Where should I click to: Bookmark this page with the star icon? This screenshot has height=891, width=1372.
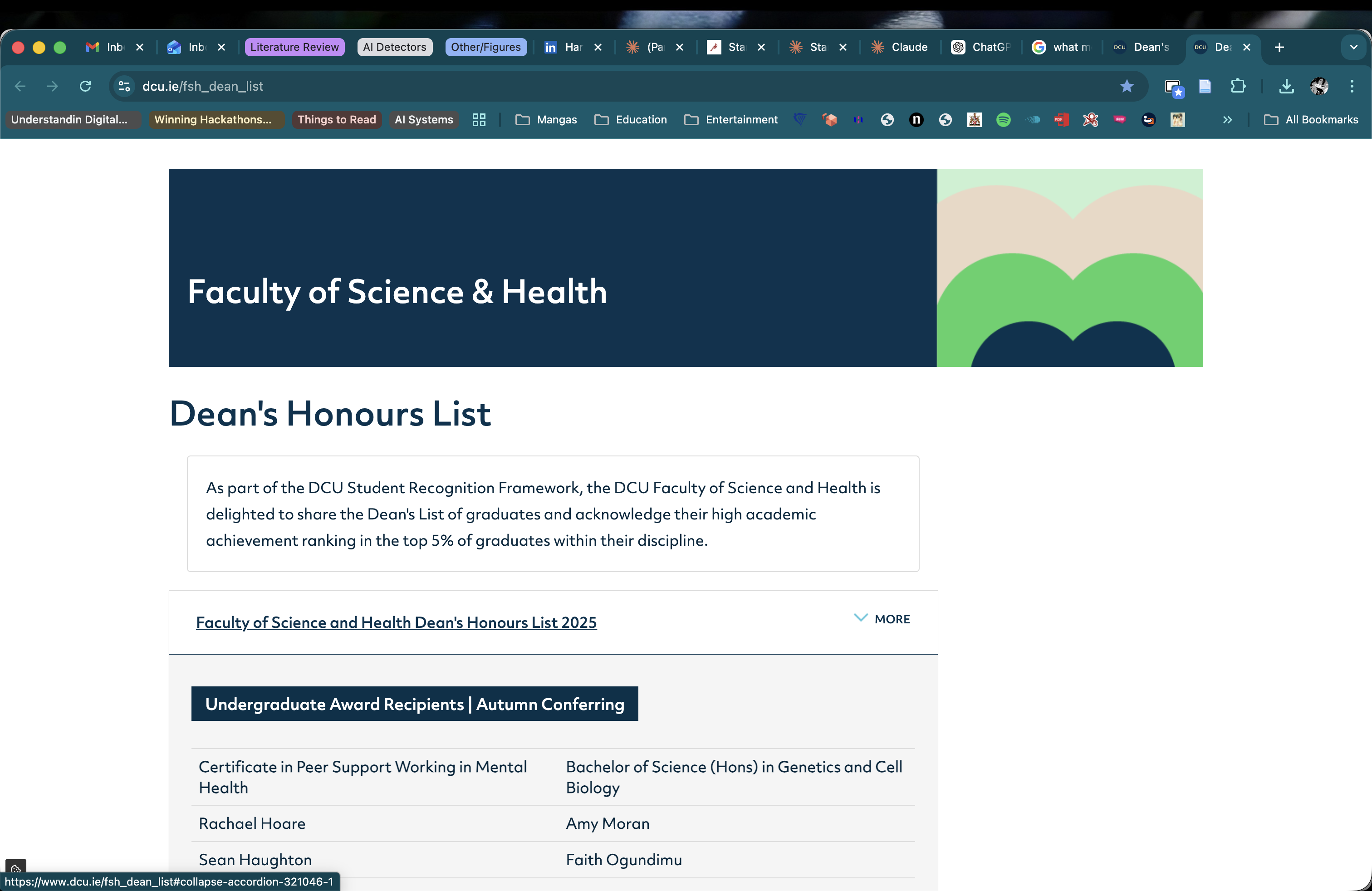click(1127, 87)
